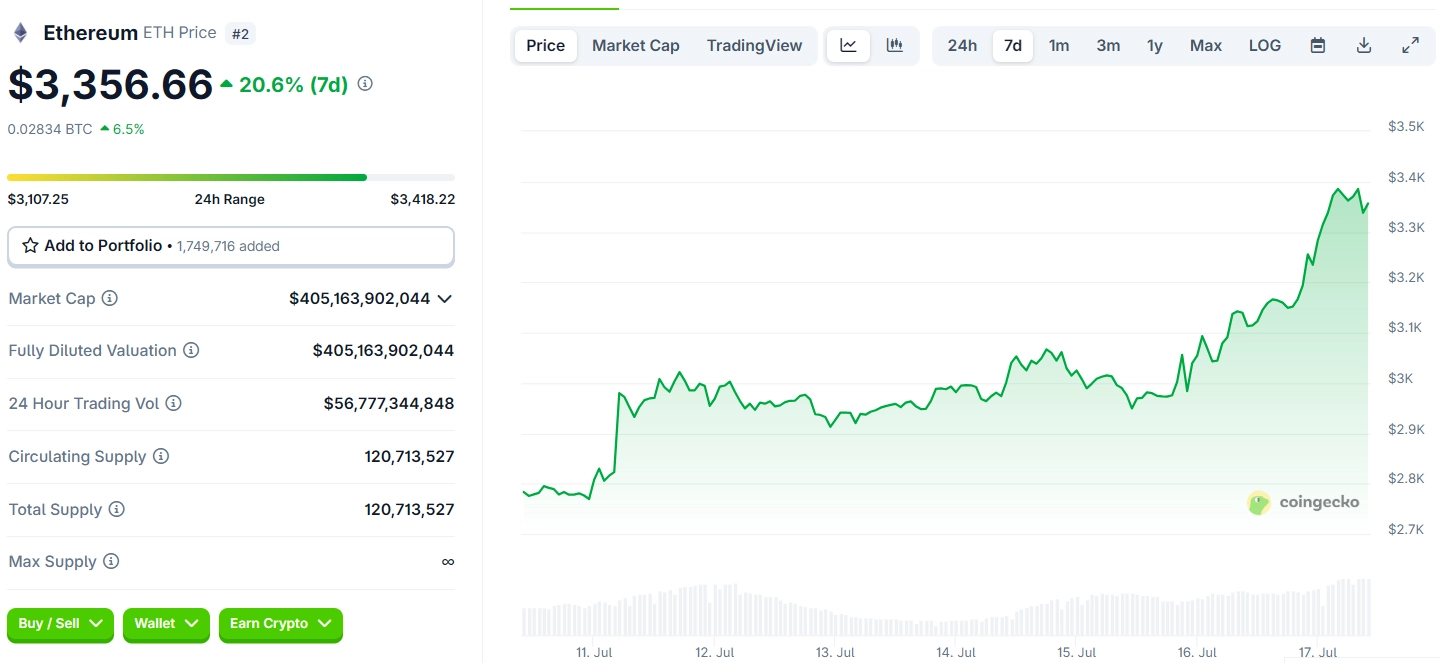Toggle LOG scale on chart
This screenshot has width=1440, height=663.
tap(1265, 45)
